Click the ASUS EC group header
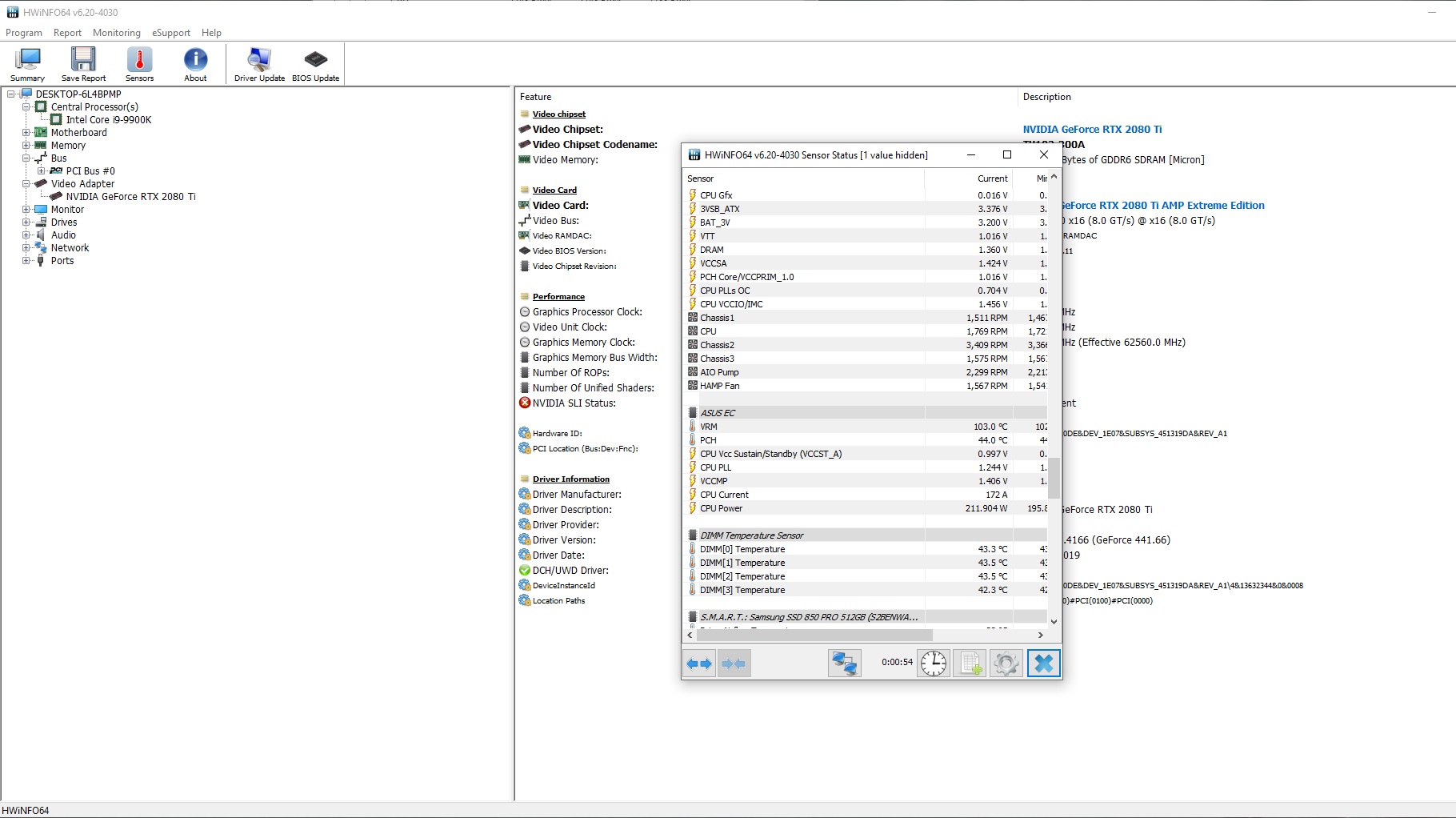This screenshot has height=818, width=1456. click(866, 413)
